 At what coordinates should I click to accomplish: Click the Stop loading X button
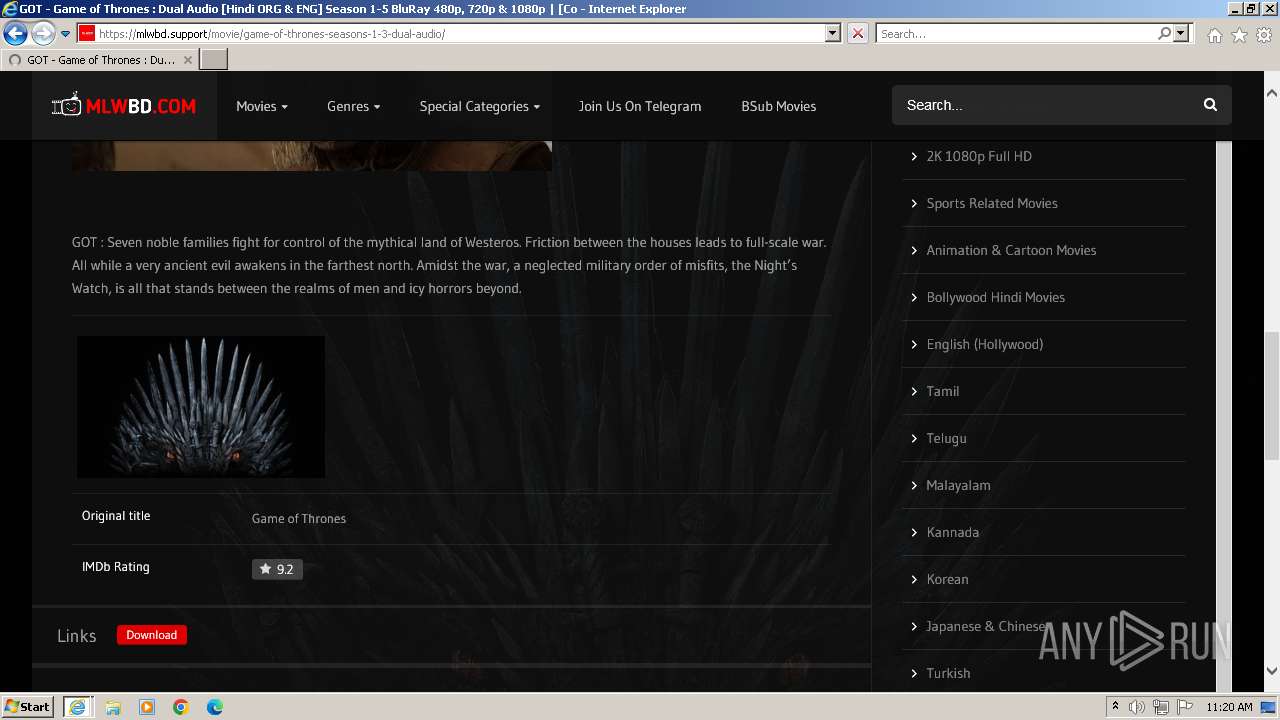click(858, 33)
